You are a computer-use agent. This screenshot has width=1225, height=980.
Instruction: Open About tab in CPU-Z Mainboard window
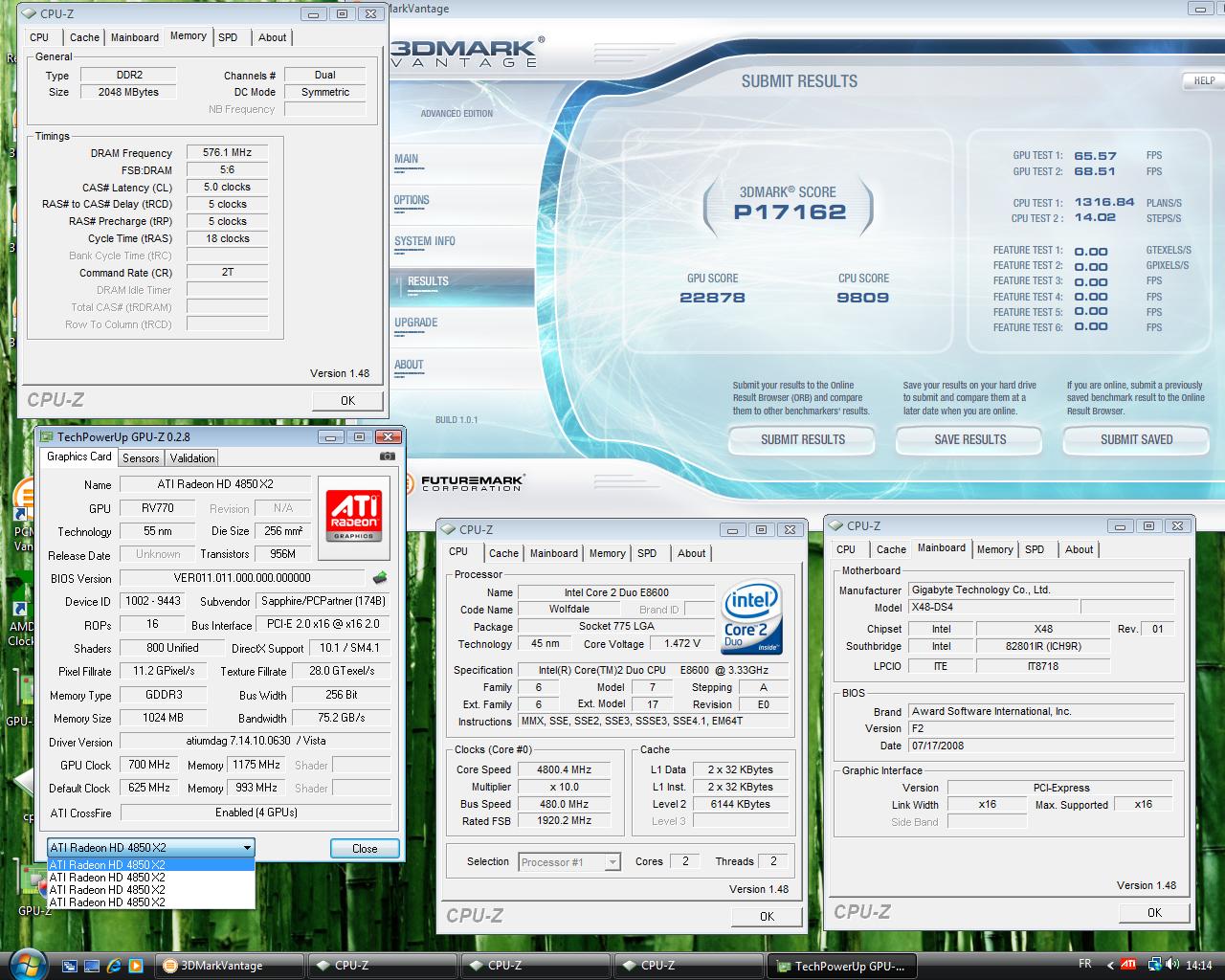[1079, 549]
